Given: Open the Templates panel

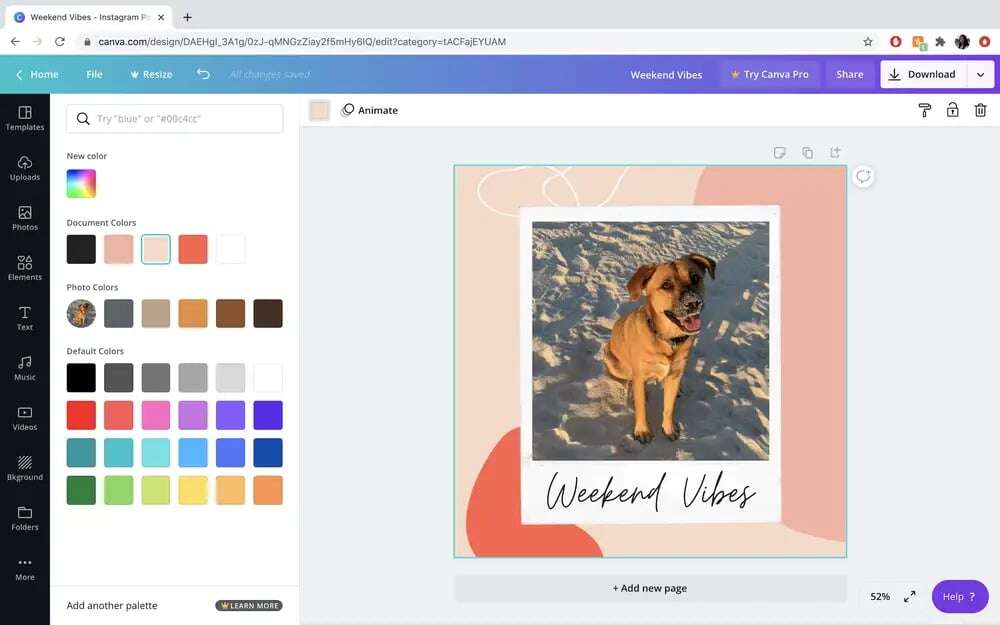Looking at the screenshot, I should 24,118.
